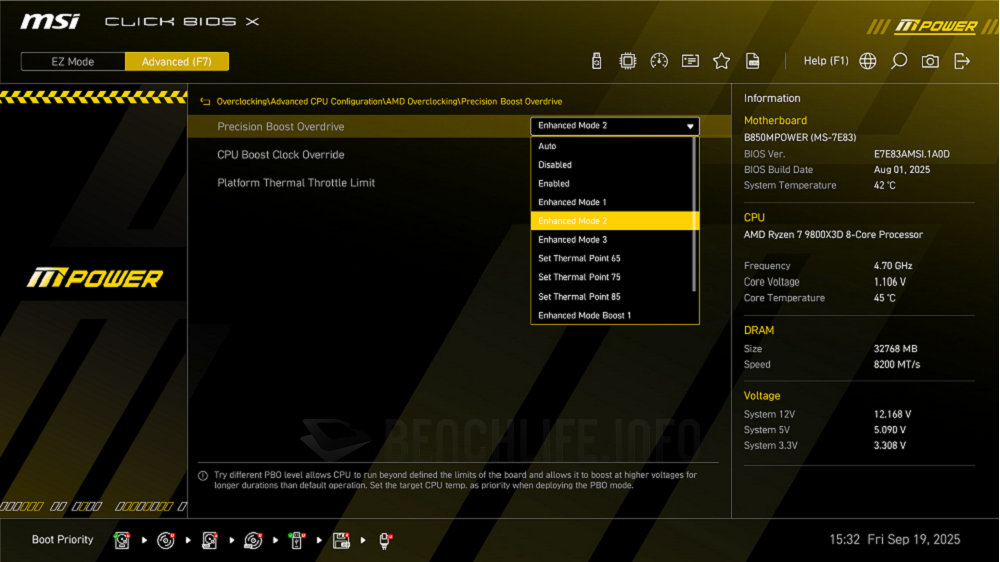Screen dimensions: 1000x562
Task: Select the first hard disk boot device
Action: [122, 540]
